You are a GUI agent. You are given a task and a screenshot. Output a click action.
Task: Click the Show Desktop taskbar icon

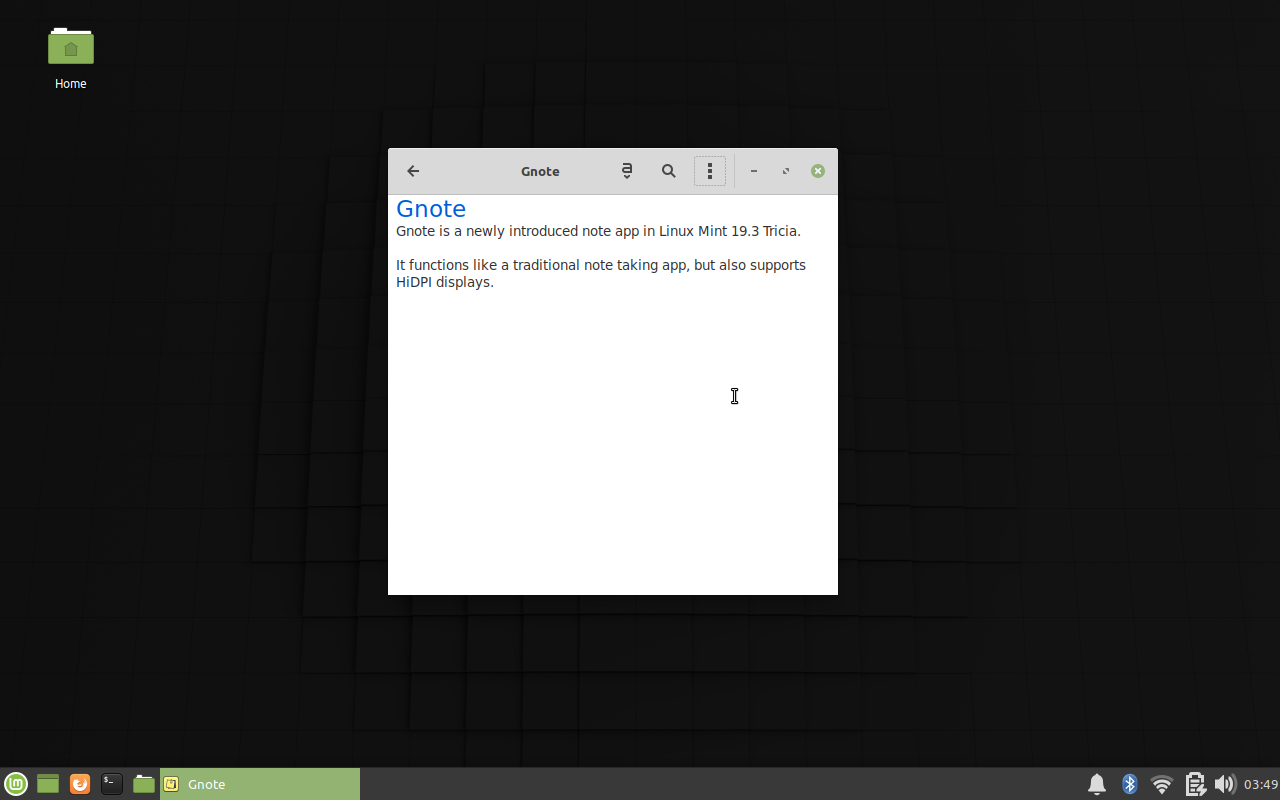point(48,784)
